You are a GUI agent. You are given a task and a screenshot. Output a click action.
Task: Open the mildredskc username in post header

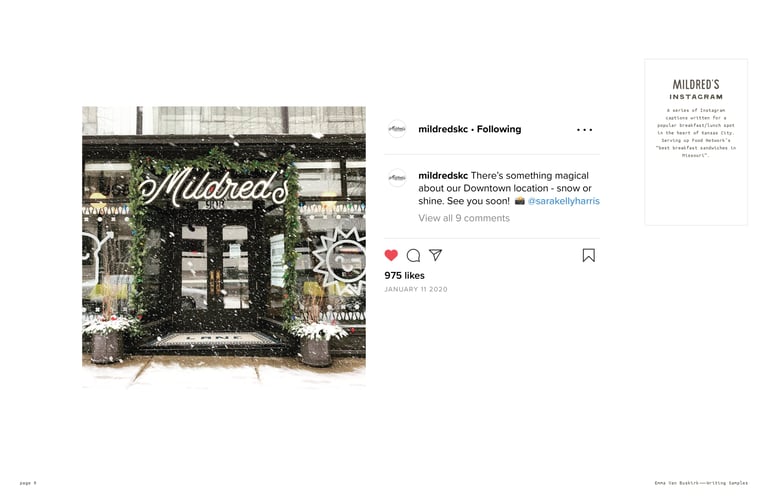coord(443,129)
